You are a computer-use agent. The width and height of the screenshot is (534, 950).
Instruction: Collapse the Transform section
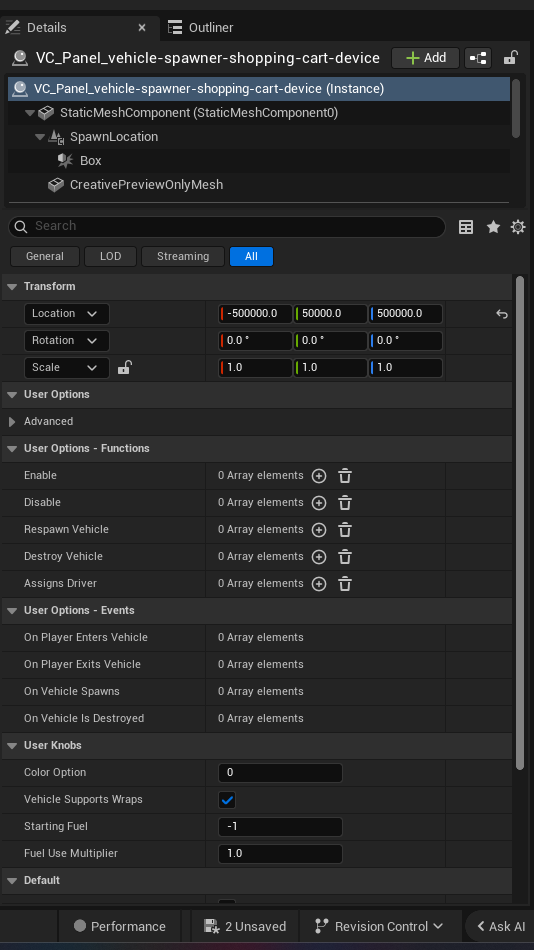(12, 287)
